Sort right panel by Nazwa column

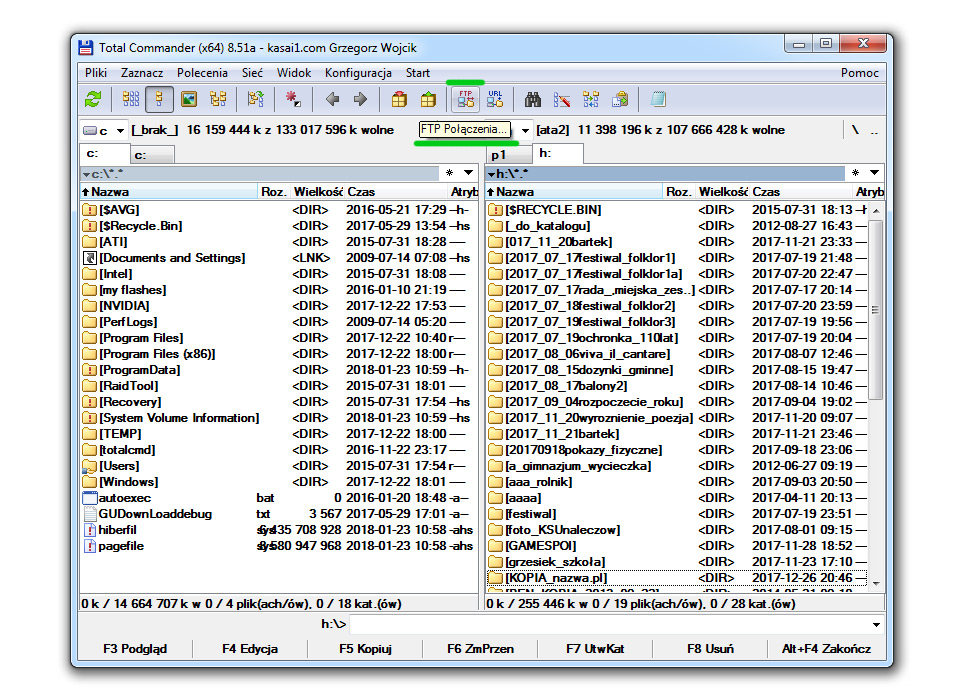coord(575,192)
